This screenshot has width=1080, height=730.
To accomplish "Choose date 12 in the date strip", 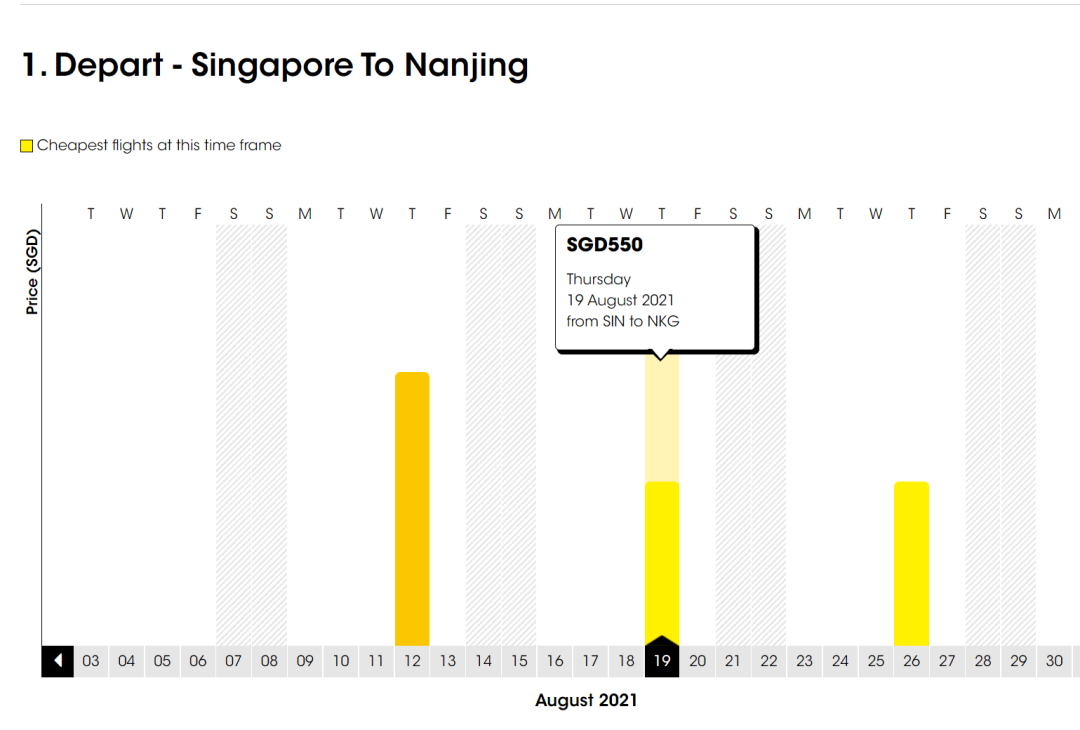I will [x=412, y=661].
